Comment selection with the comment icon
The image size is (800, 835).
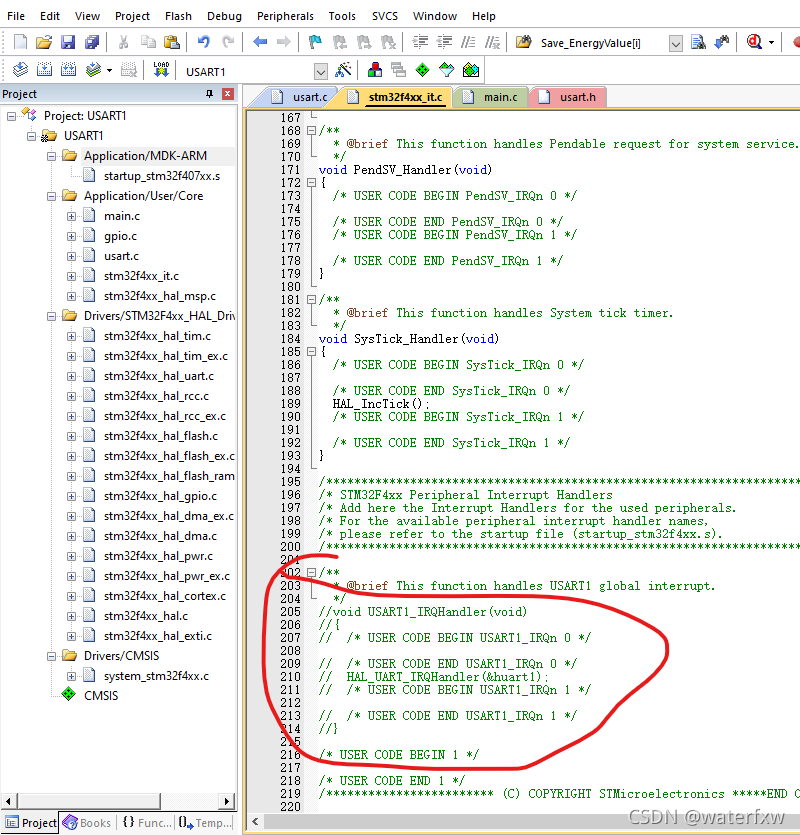pyautogui.click(x=468, y=42)
